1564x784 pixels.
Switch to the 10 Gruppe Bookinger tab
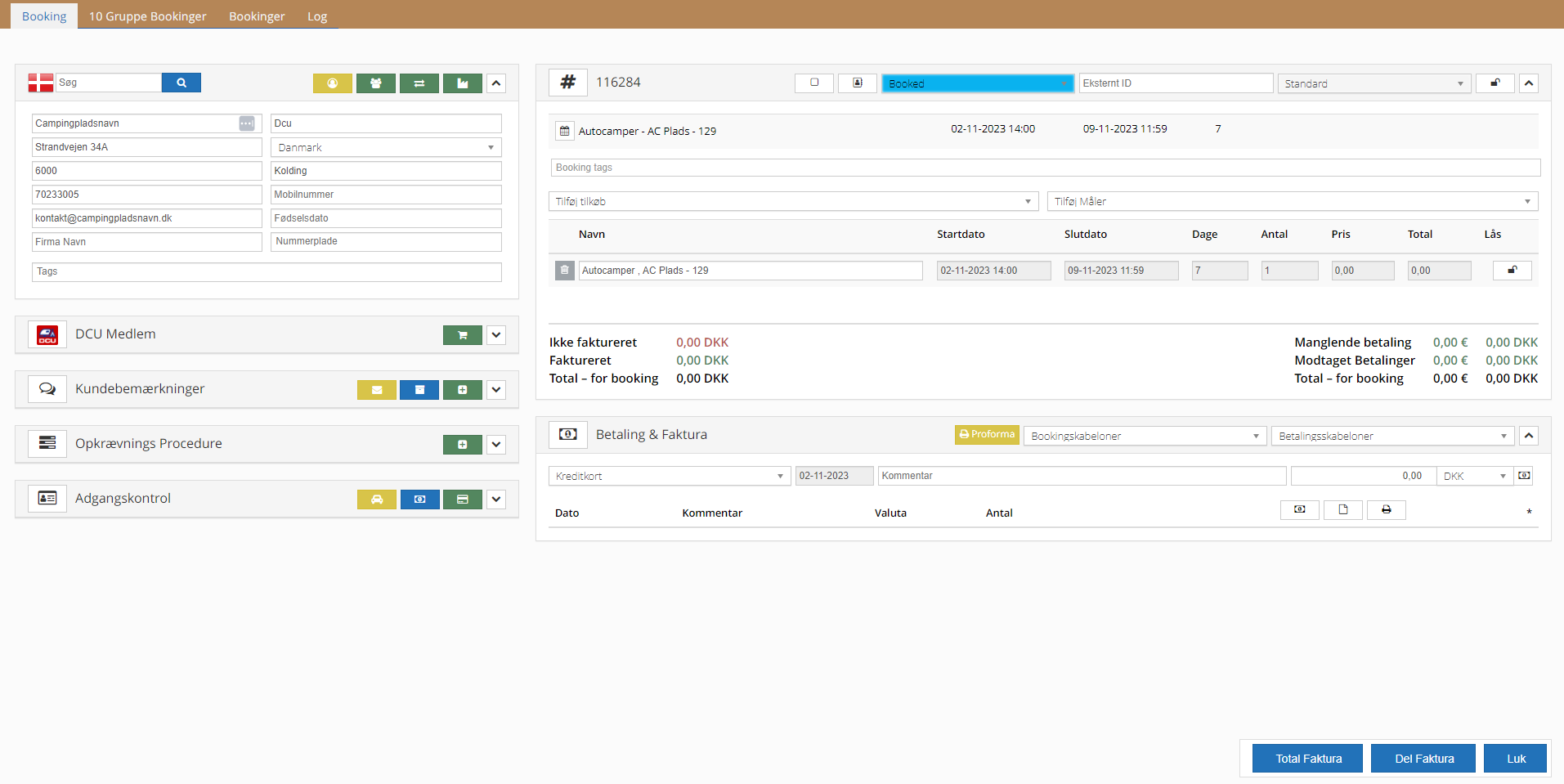click(x=147, y=16)
